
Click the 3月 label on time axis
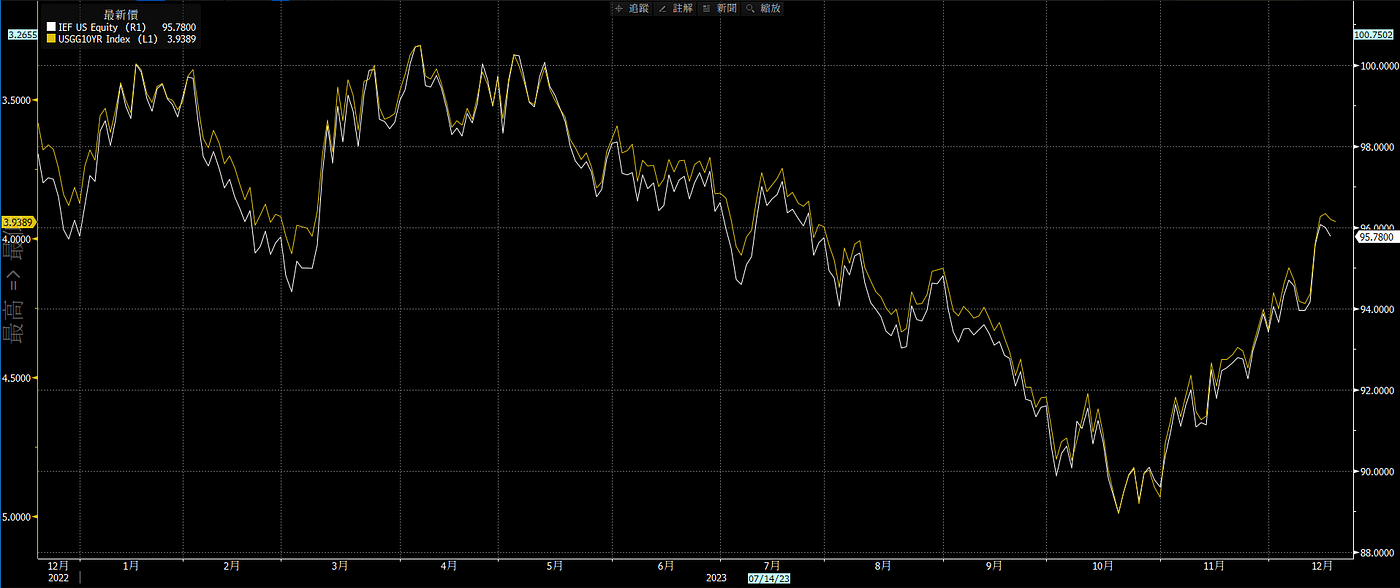tap(340, 565)
